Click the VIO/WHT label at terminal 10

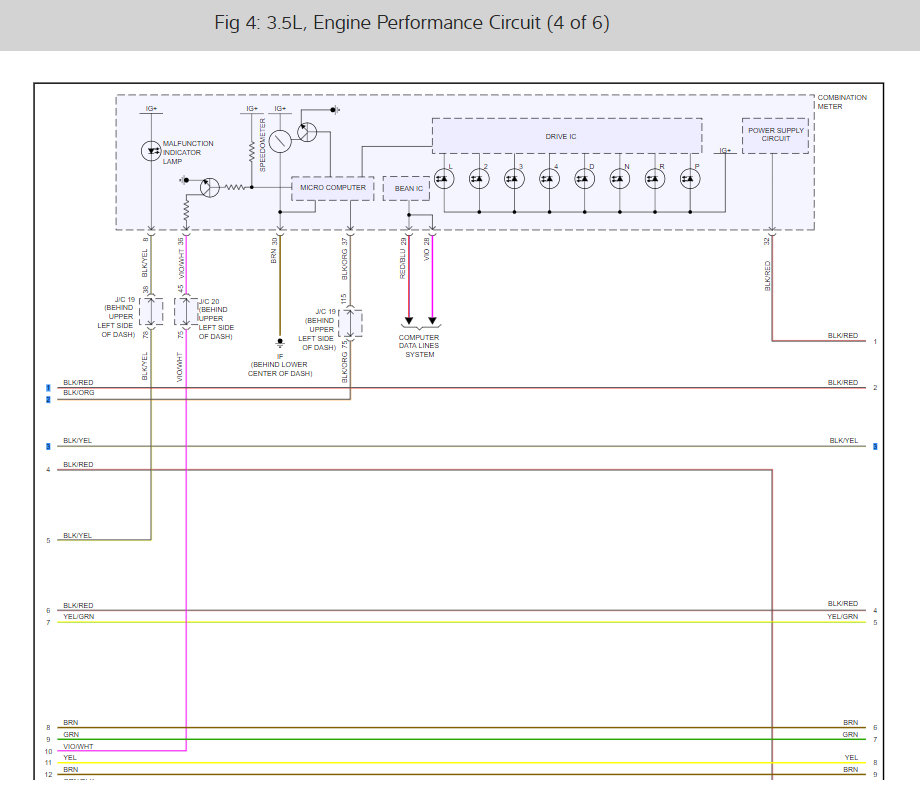78,746
